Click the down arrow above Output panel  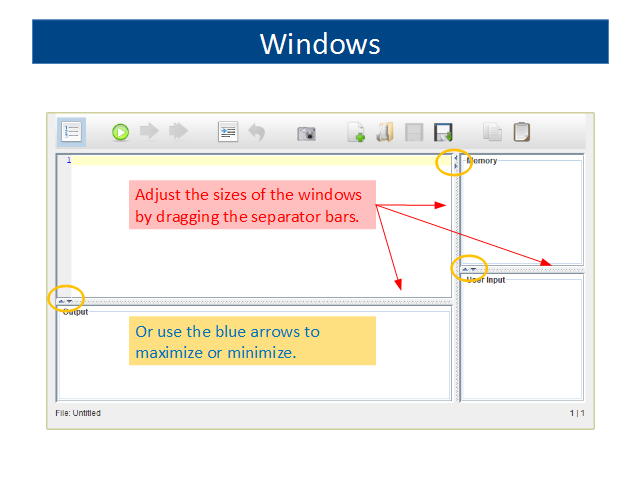pos(69,302)
